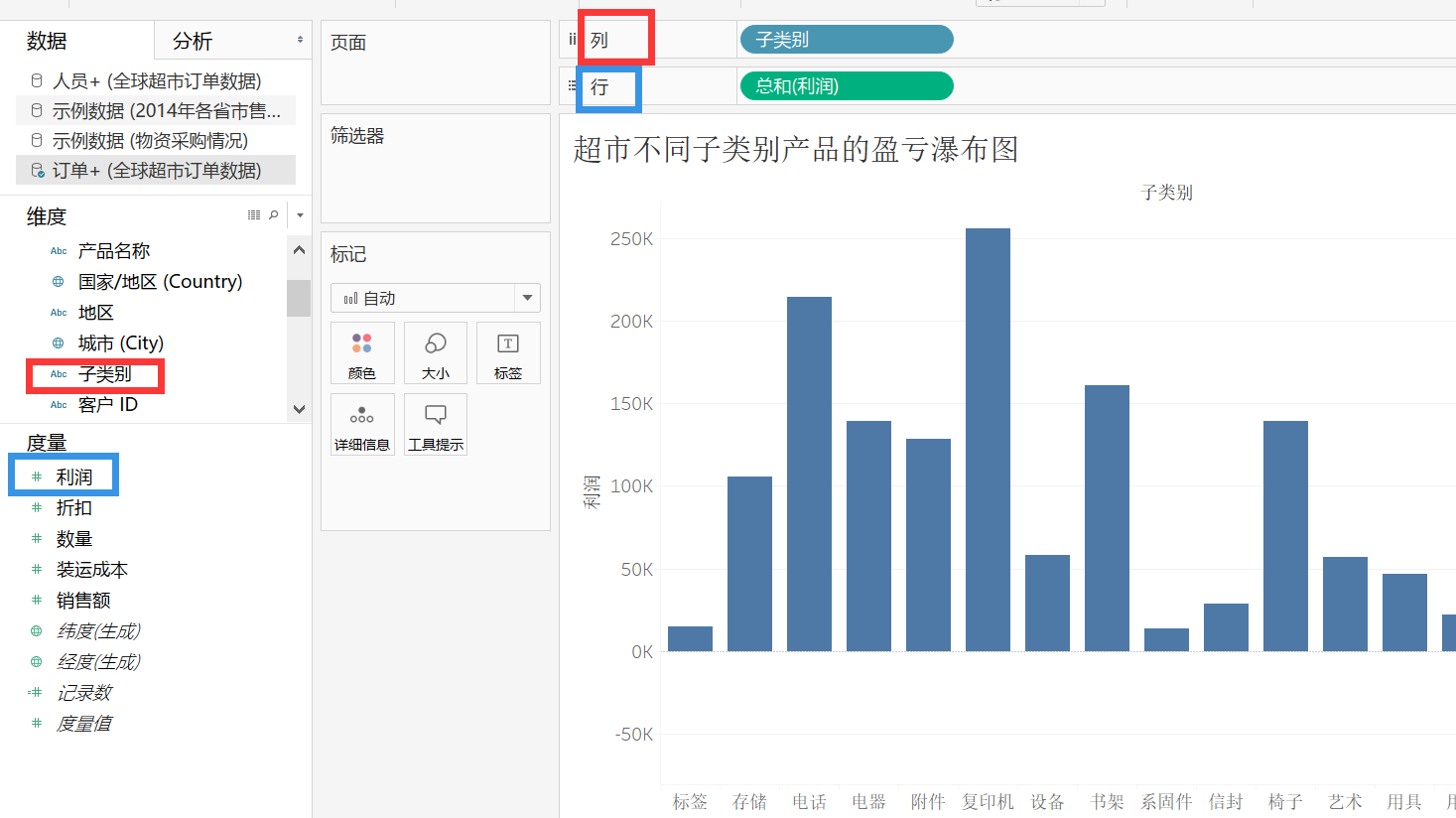This screenshot has width=1456, height=818.
Task: Select the 销售额 measure field
Action: point(83,600)
